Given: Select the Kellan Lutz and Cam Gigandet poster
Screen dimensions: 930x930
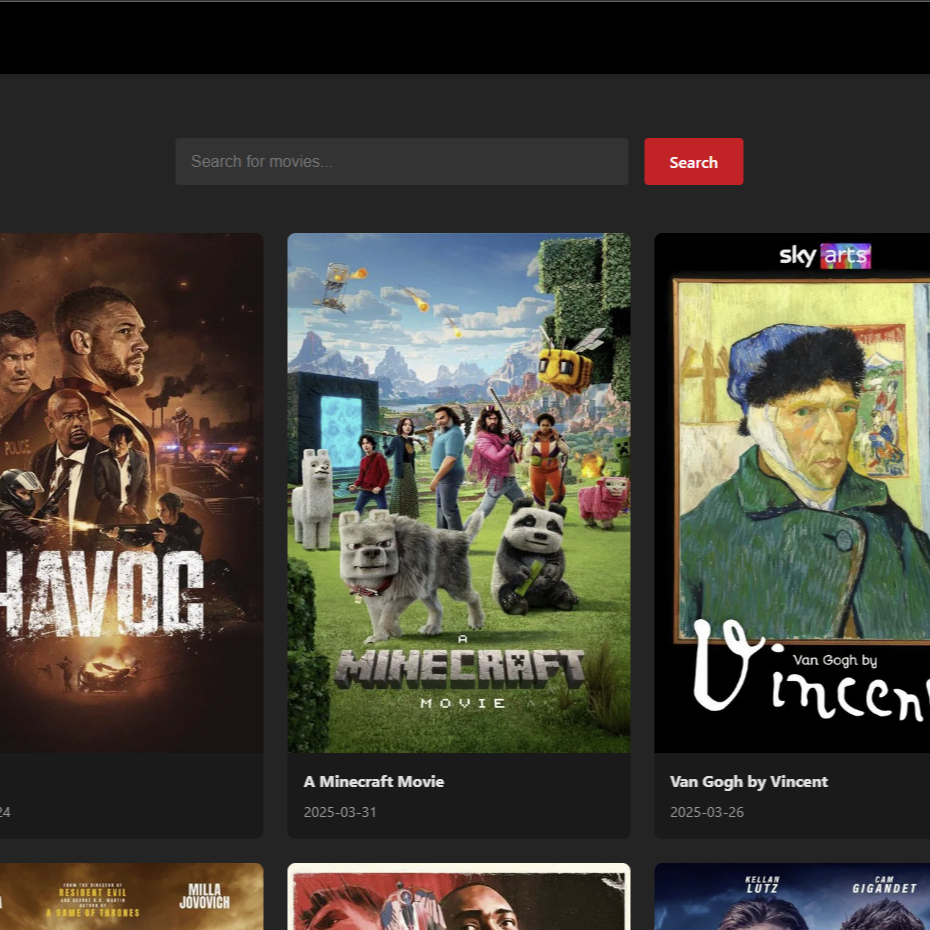Looking at the screenshot, I should pyautogui.click(x=792, y=897).
